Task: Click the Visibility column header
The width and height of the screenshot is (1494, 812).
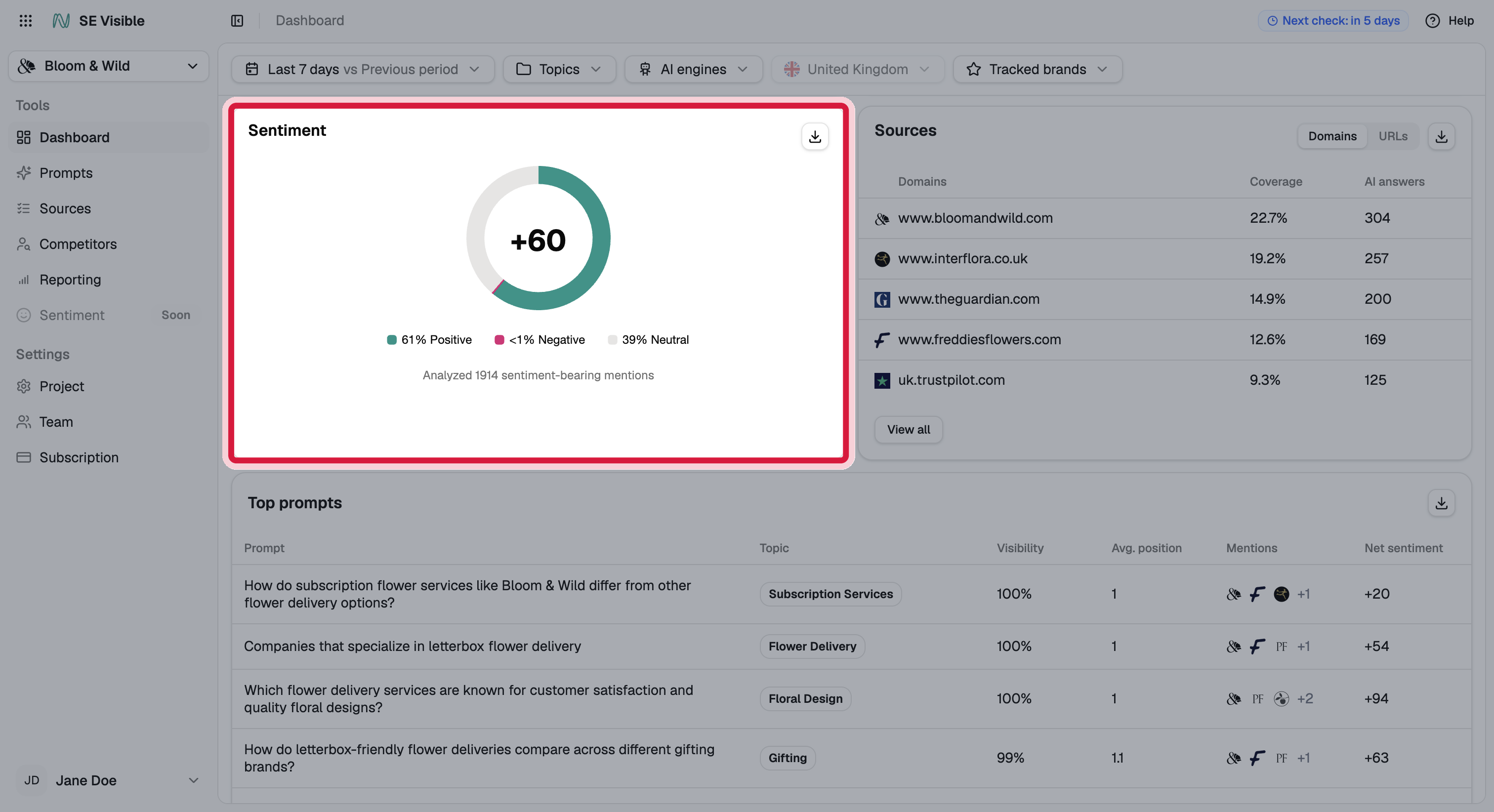Action: click(1020, 548)
